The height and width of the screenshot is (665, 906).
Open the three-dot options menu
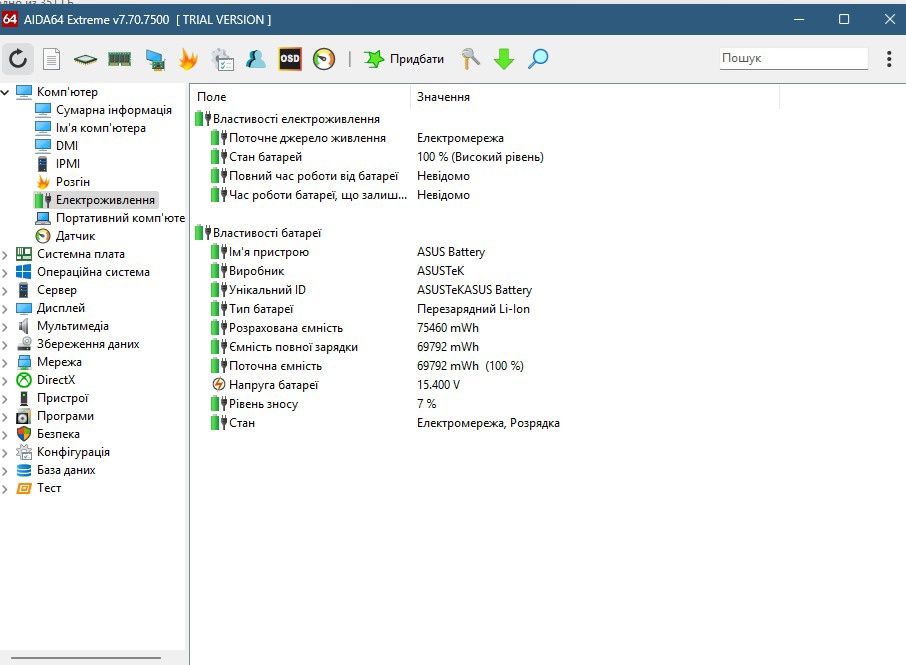click(x=889, y=59)
